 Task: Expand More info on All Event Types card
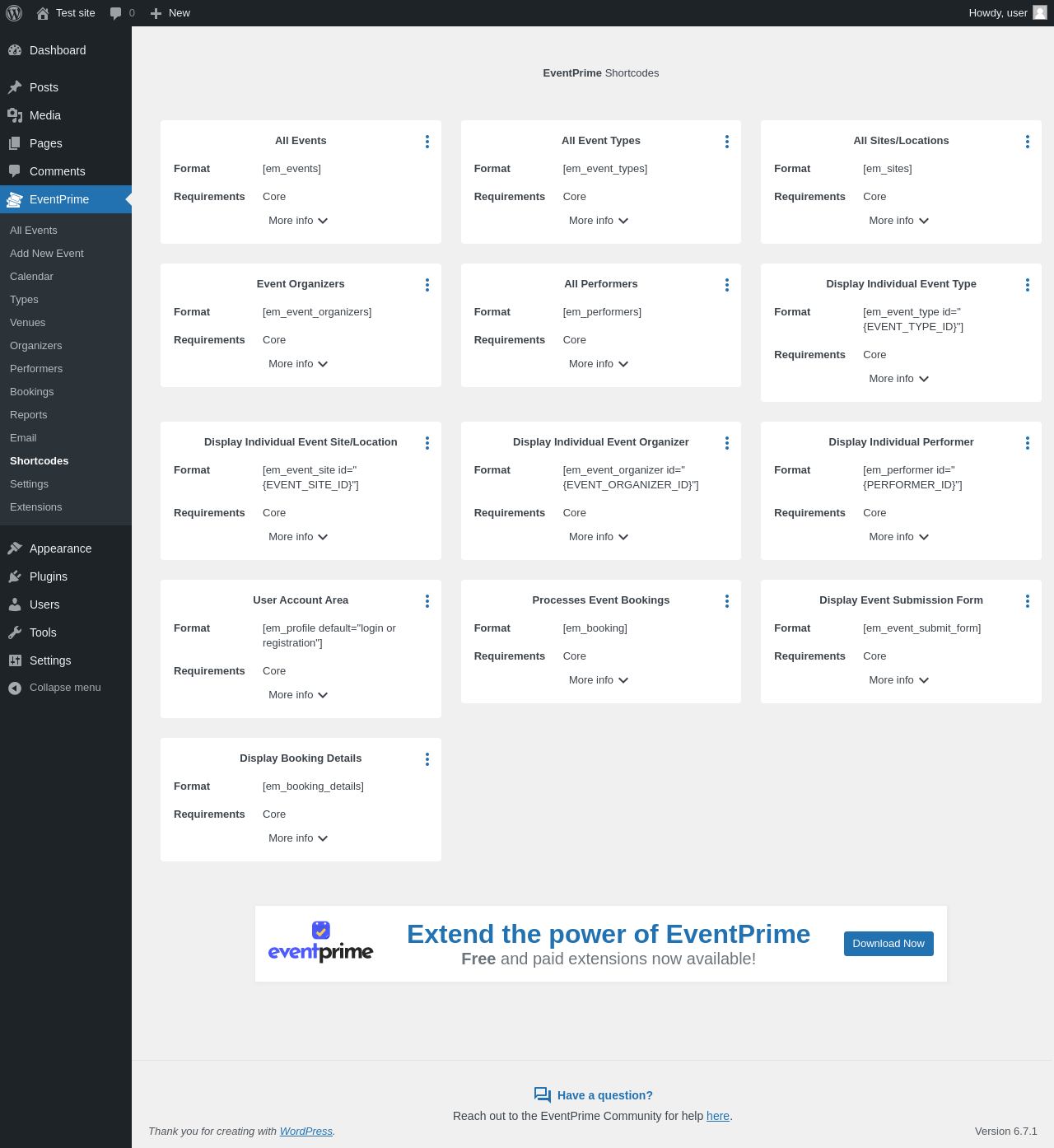coord(599,221)
